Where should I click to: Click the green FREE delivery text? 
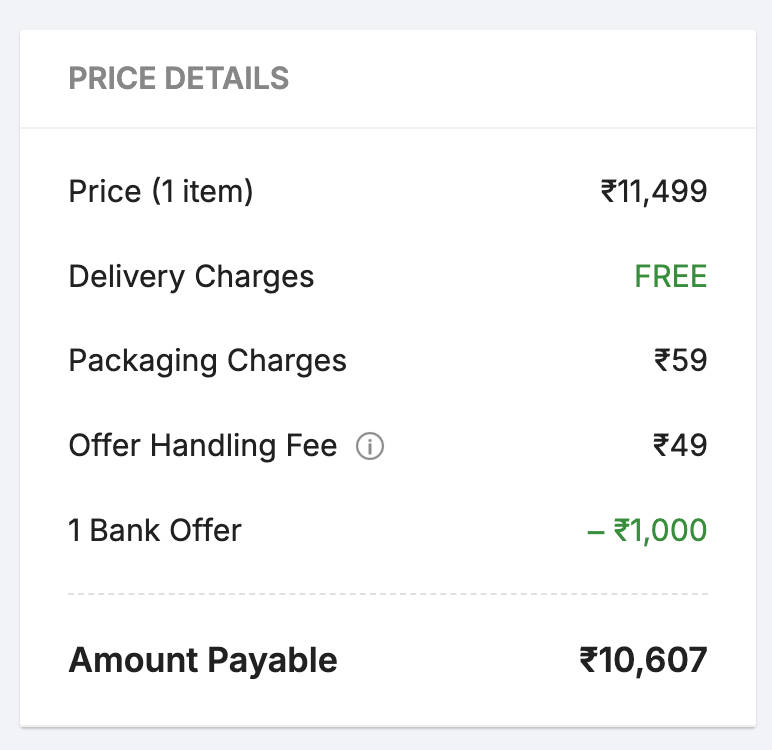click(670, 276)
